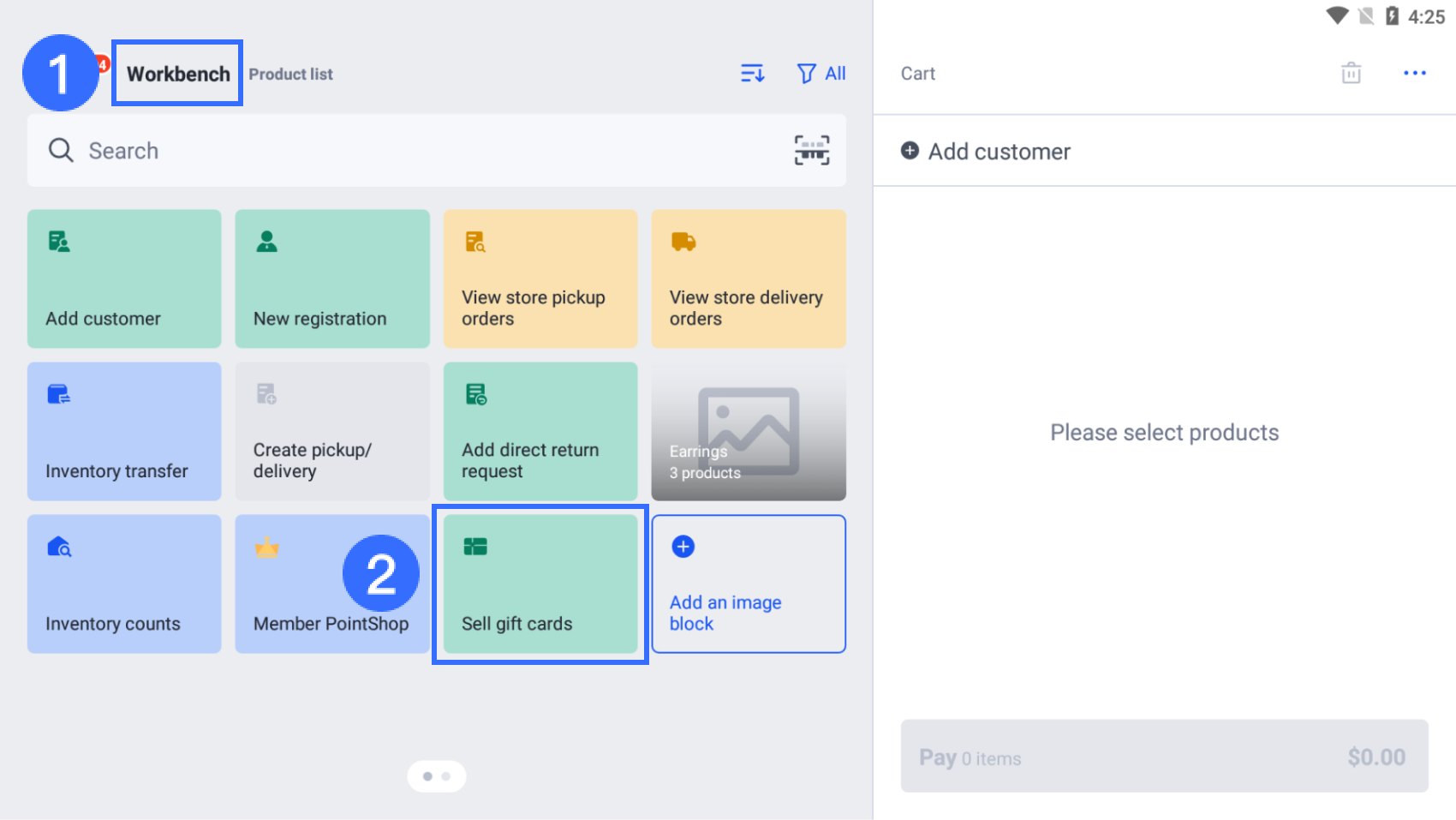The width and height of the screenshot is (1456, 820).
Task: Open the Inventory counts tile
Action: [124, 584]
